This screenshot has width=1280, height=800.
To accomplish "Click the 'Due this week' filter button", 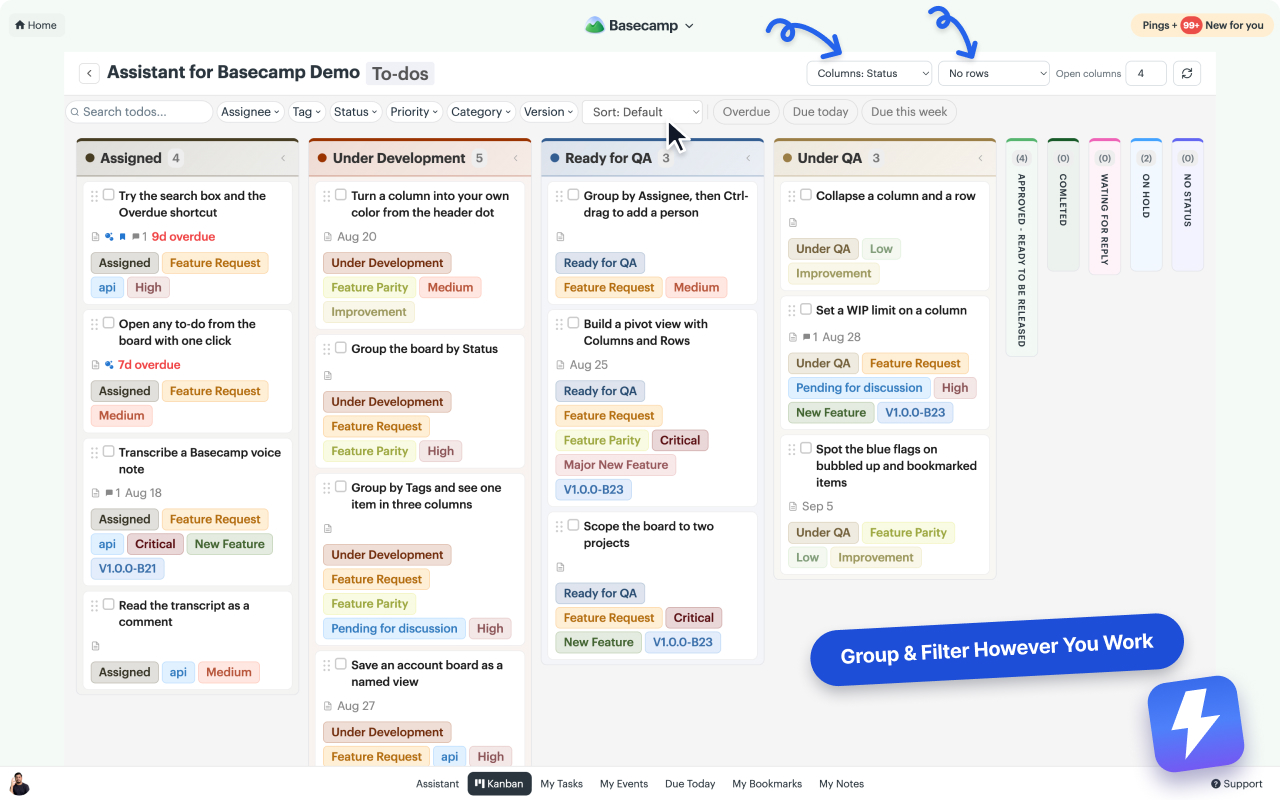I will (909, 112).
